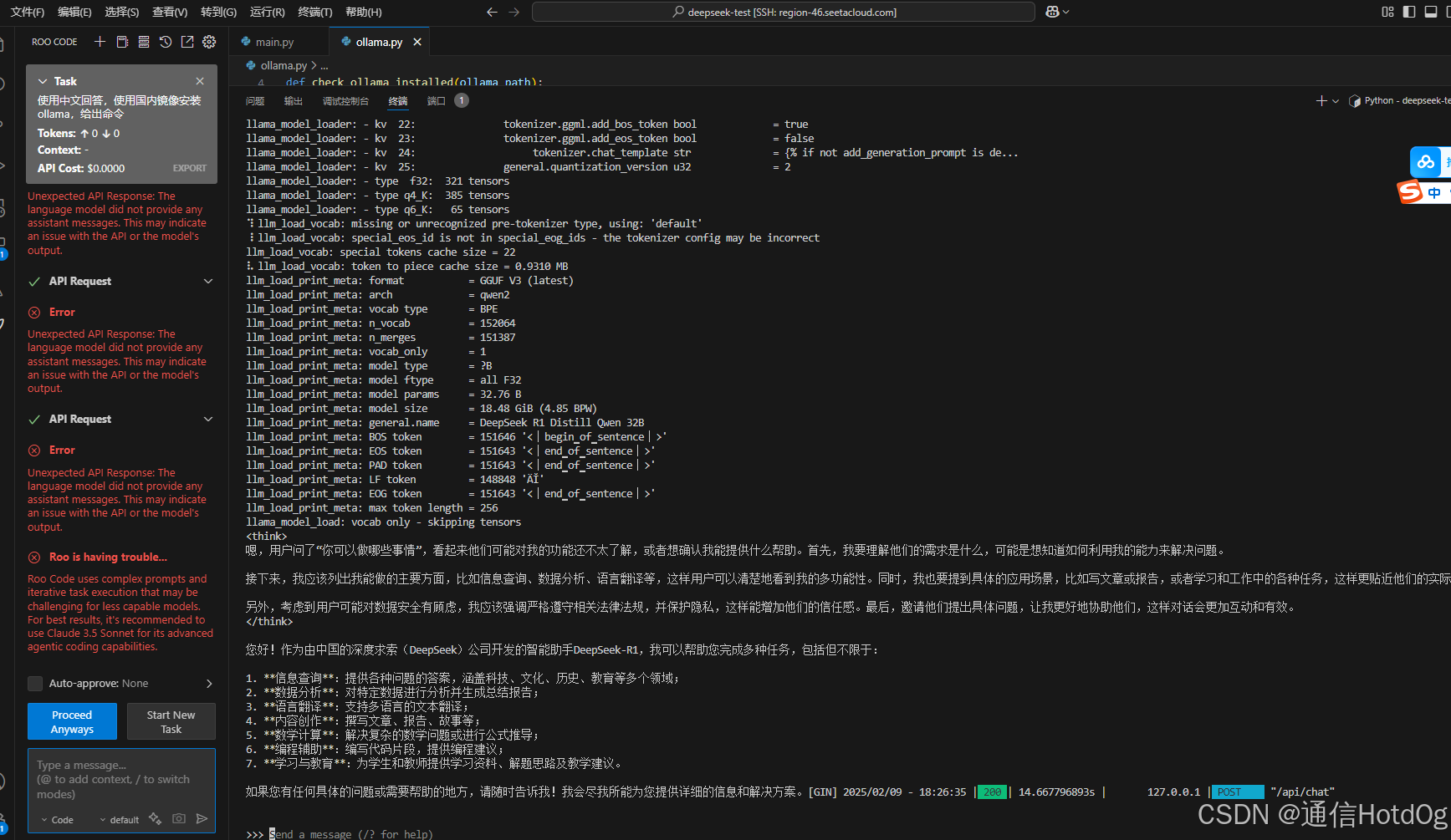Focus the Type a message input box
Image resolution: width=1451 pixels, height=840 pixels.
[x=121, y=779]
